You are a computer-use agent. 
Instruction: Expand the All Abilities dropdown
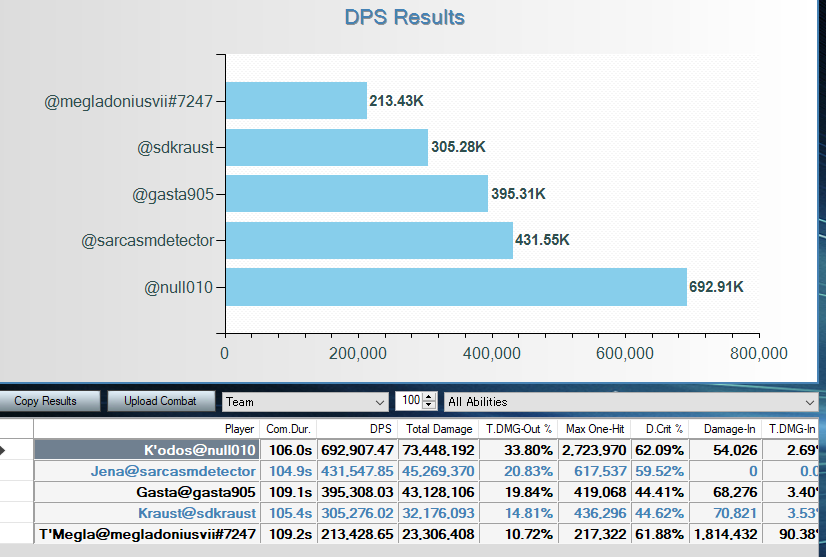[x=630, y=401]
